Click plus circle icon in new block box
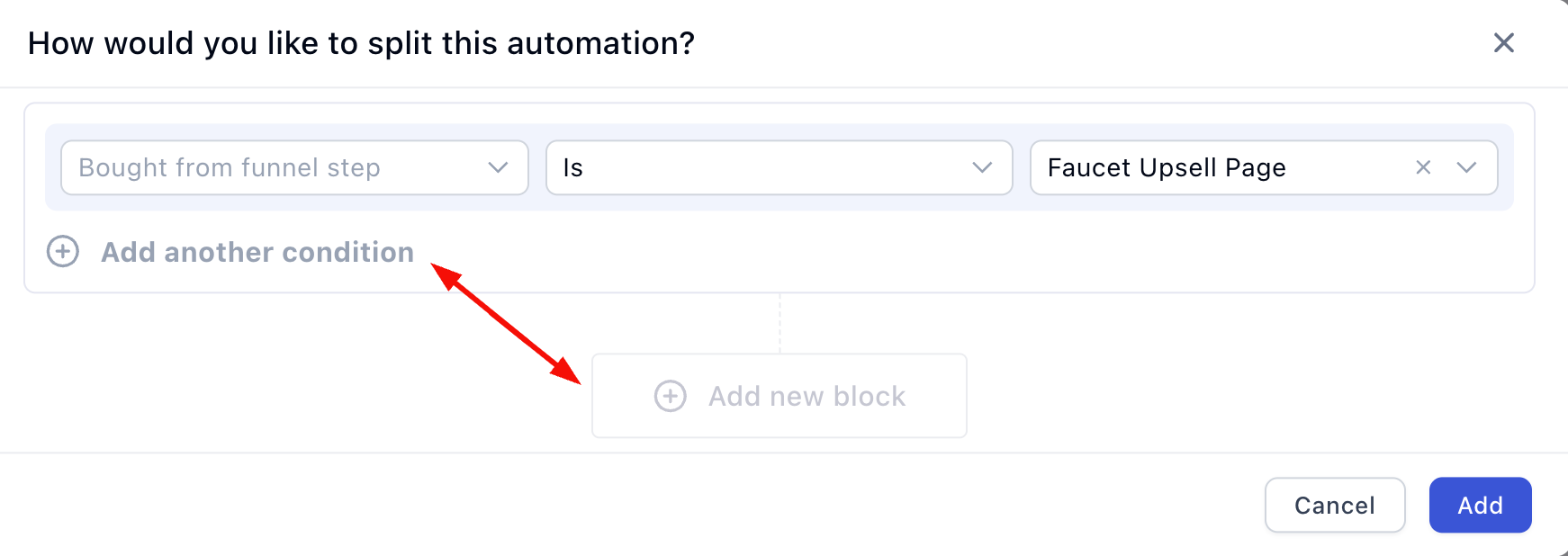Screen dimensions: 1568x556 (x=670, y=396)
